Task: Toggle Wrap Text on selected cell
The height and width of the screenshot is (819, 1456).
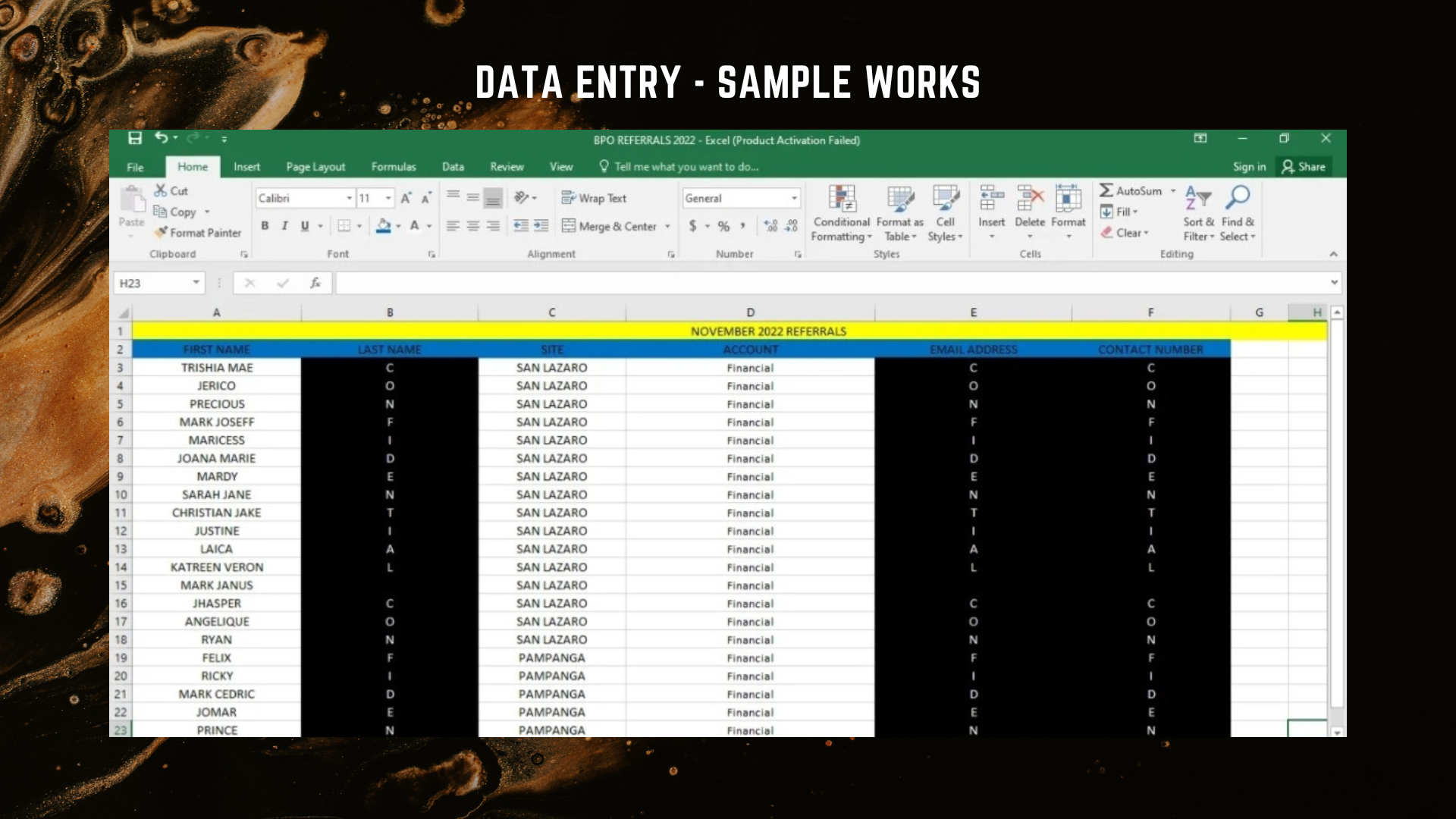Action: pyautogui.click(x=594, y=198)
